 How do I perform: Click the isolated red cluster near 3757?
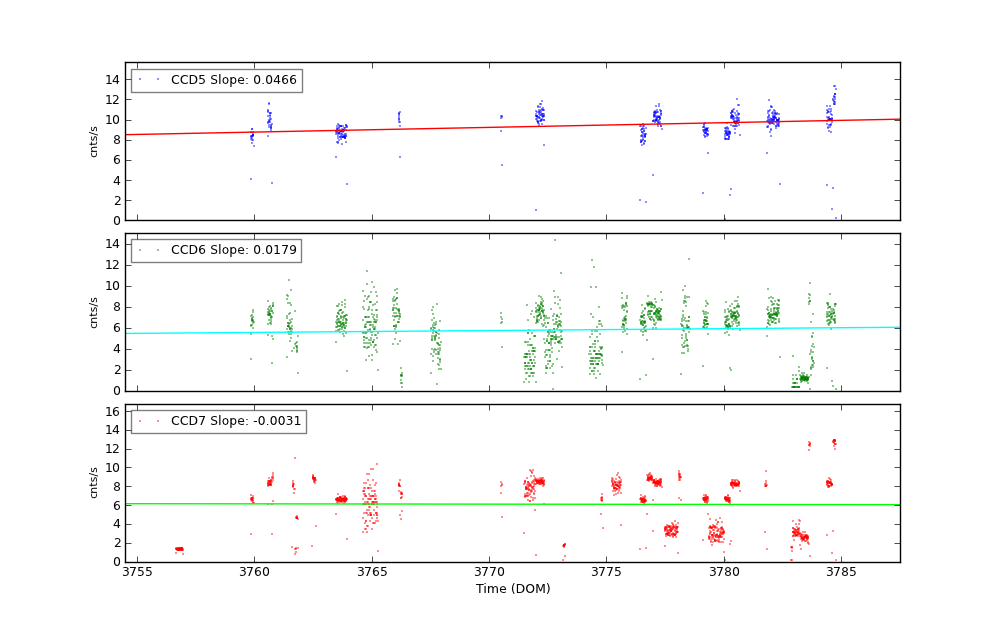179,548
